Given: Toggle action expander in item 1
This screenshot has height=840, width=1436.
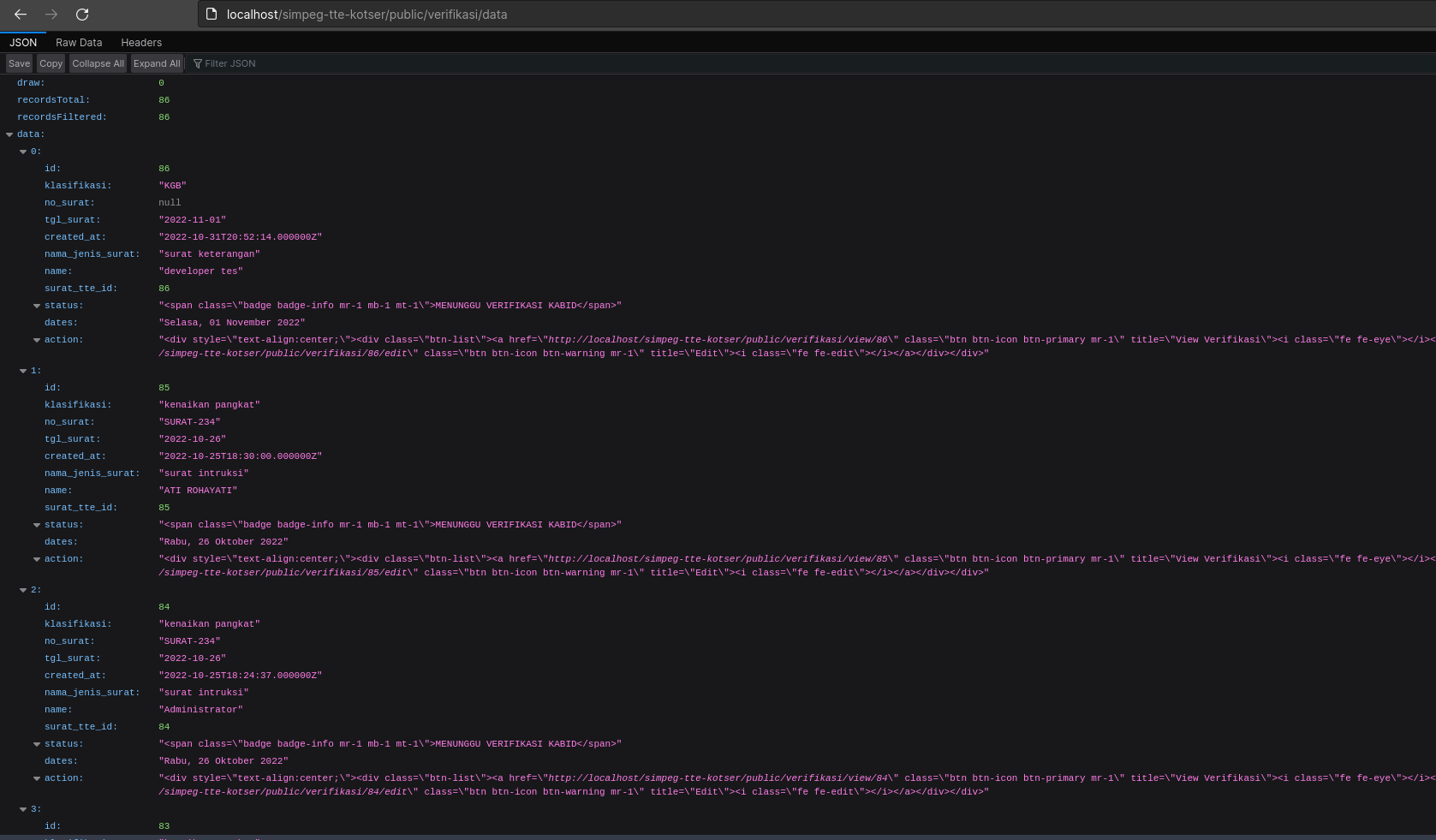Looking at the screenshot, I should (x=37, y=559).
